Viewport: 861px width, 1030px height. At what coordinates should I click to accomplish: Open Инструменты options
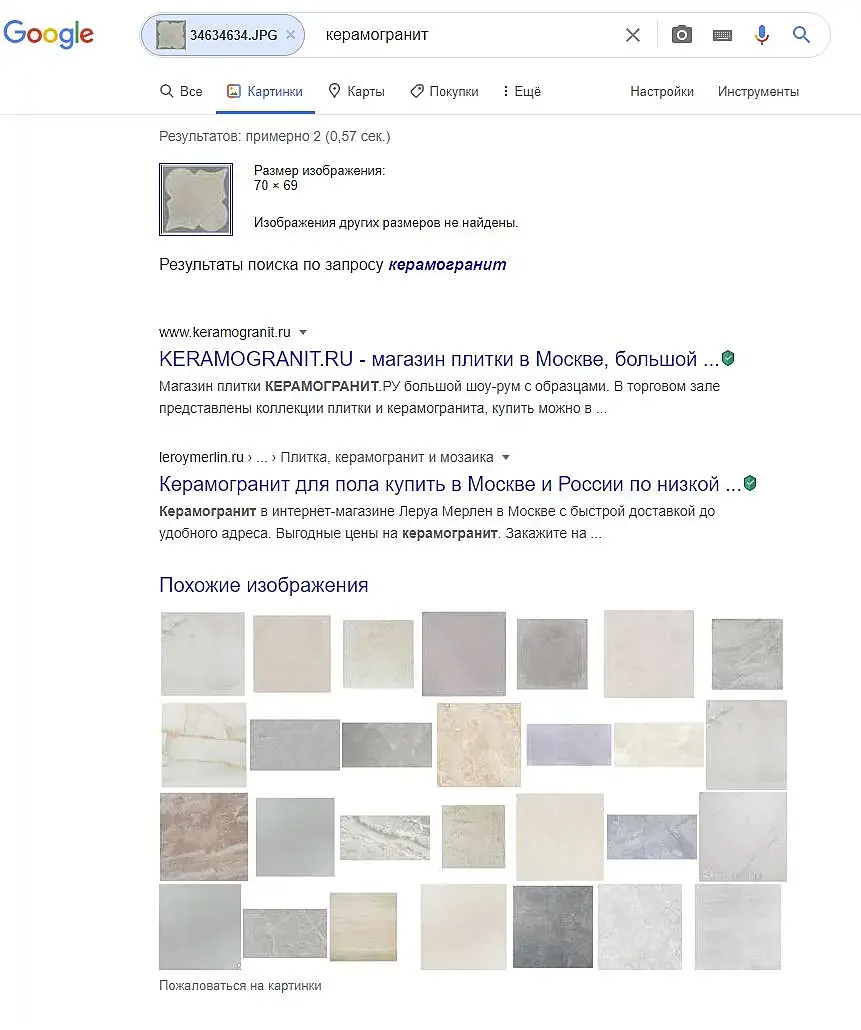[x=759, y=91]
